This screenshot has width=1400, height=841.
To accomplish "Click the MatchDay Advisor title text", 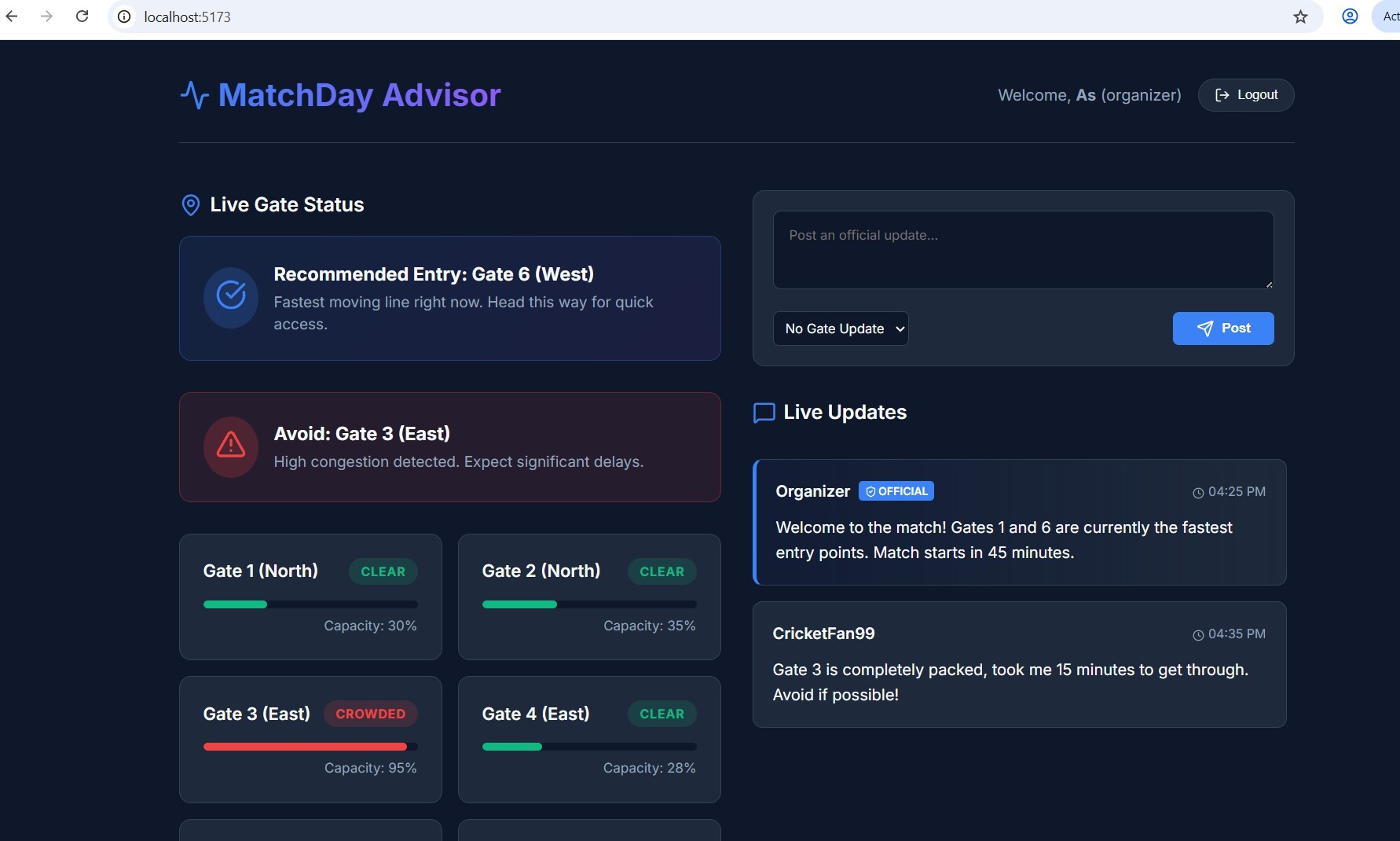I will point(359,95).
